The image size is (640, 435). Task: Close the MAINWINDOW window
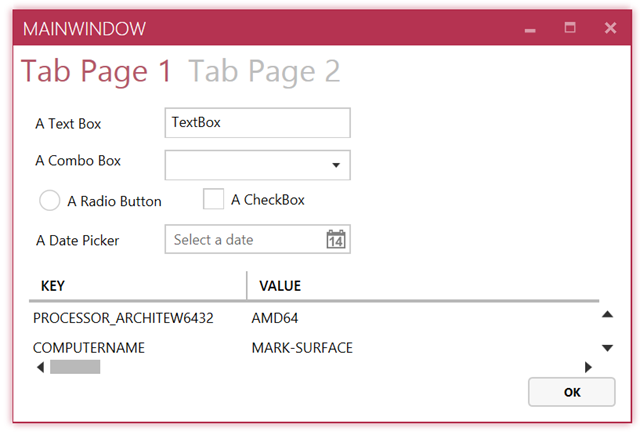pyautogui.click(x=610, y=28)
